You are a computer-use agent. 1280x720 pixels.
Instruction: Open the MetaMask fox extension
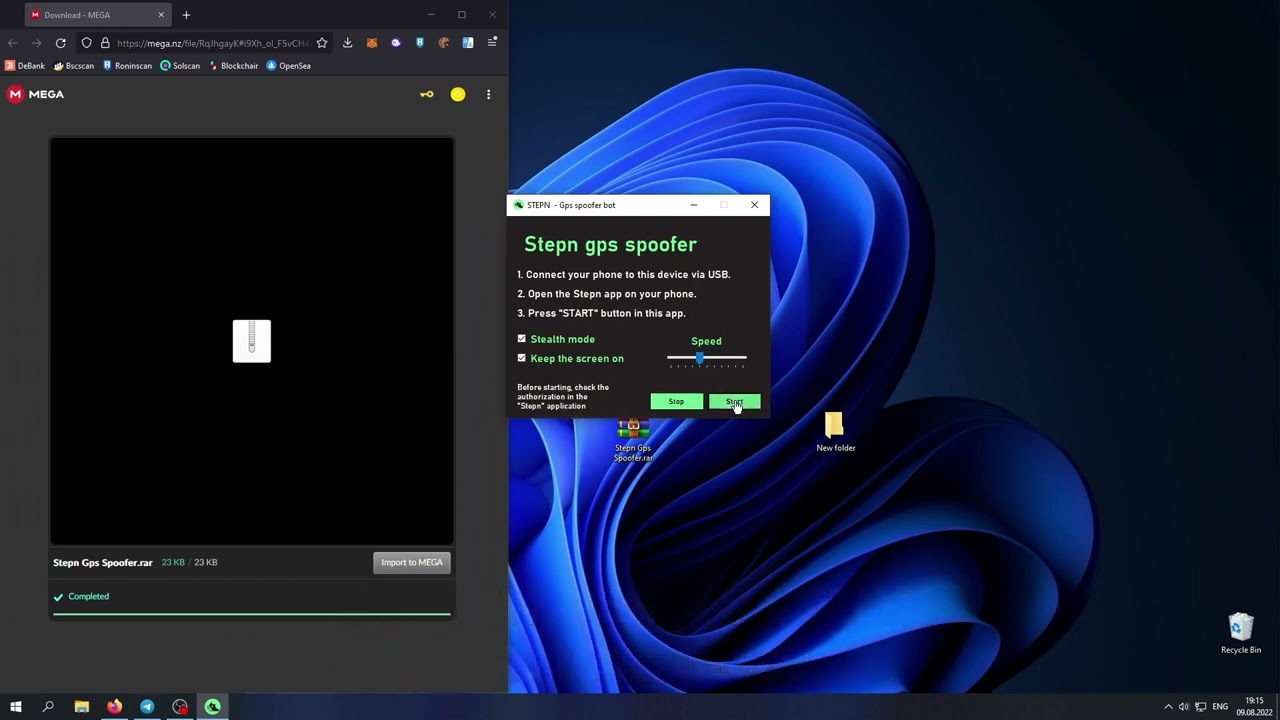(x=372, y=43)
